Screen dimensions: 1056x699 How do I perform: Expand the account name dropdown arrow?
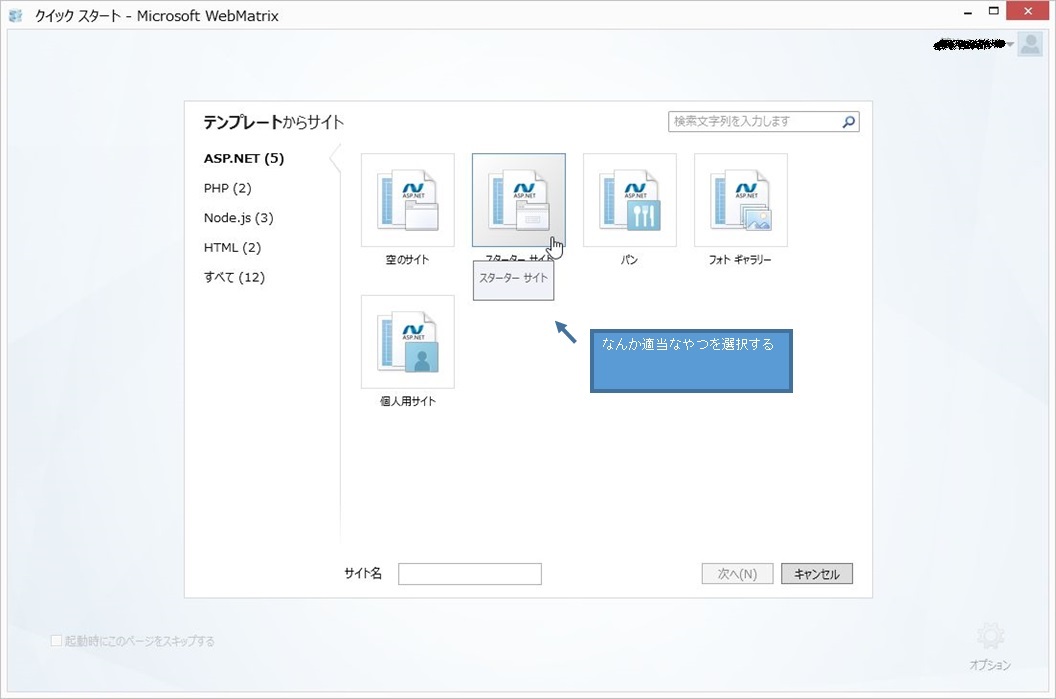[x=1010, y=44]
